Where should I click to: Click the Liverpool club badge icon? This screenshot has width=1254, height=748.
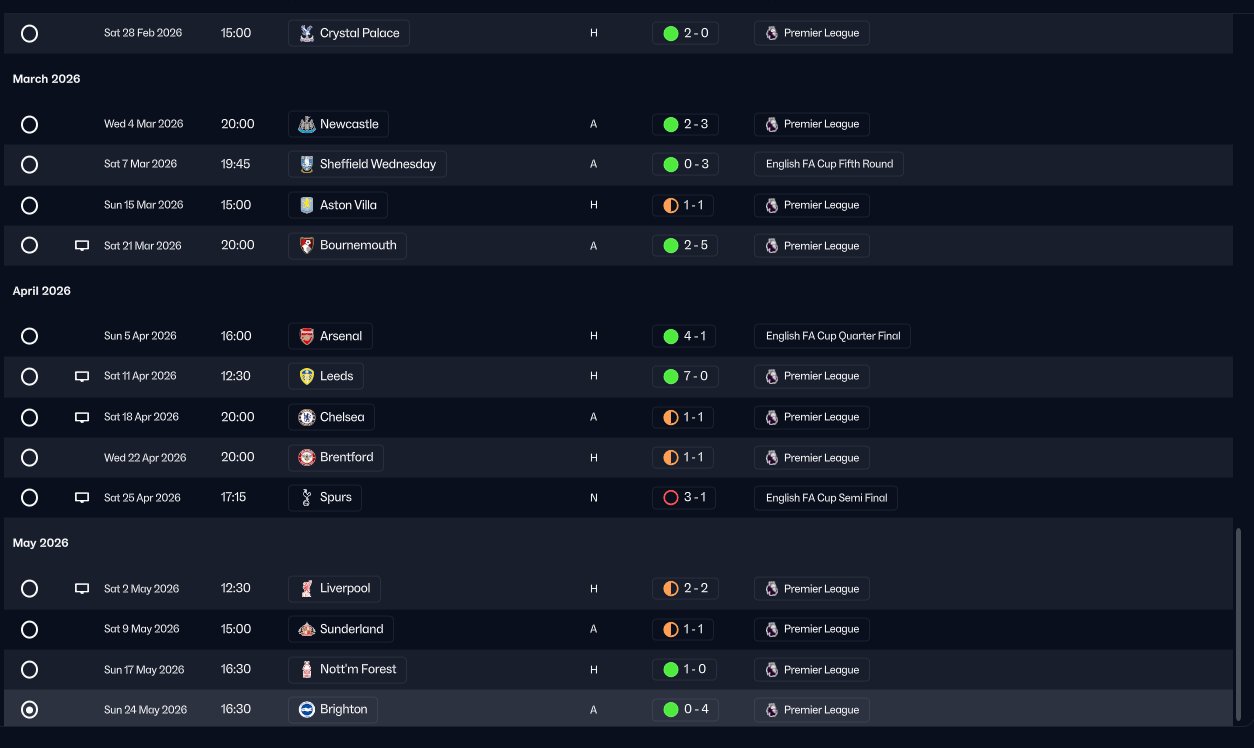click(307, 589)
